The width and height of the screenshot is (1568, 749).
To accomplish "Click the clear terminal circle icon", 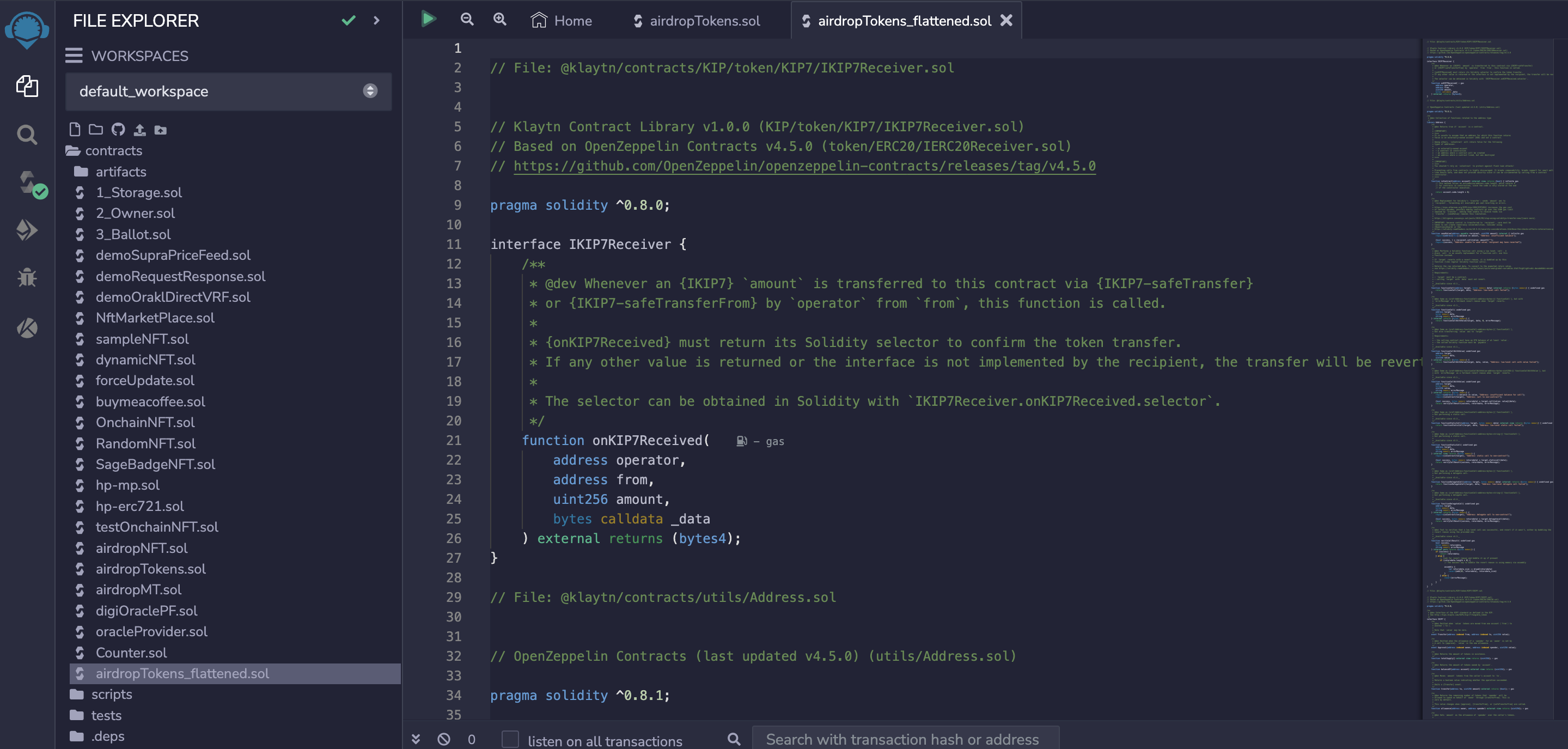I will pos(444,739).
